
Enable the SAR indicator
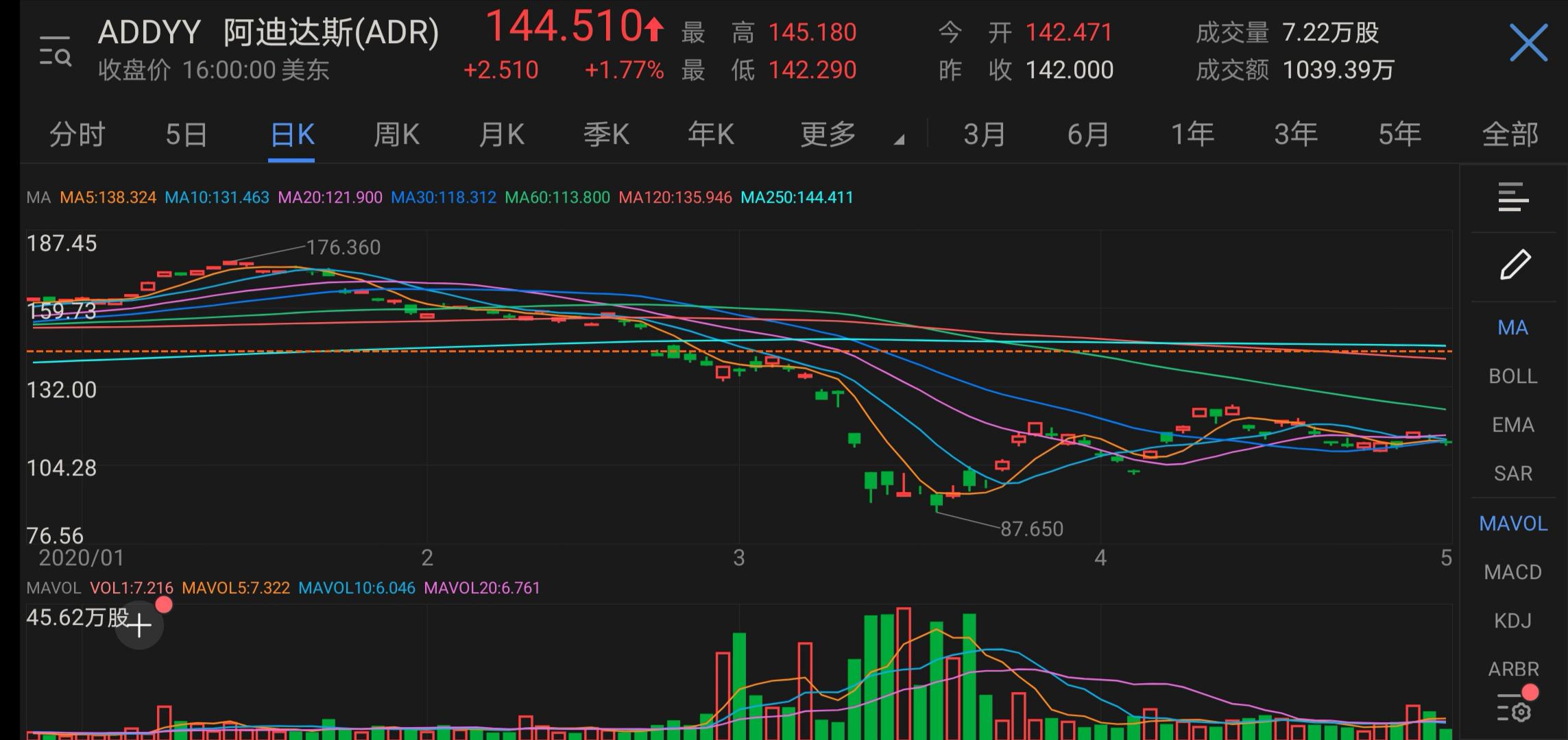[x=1513, y=473]
